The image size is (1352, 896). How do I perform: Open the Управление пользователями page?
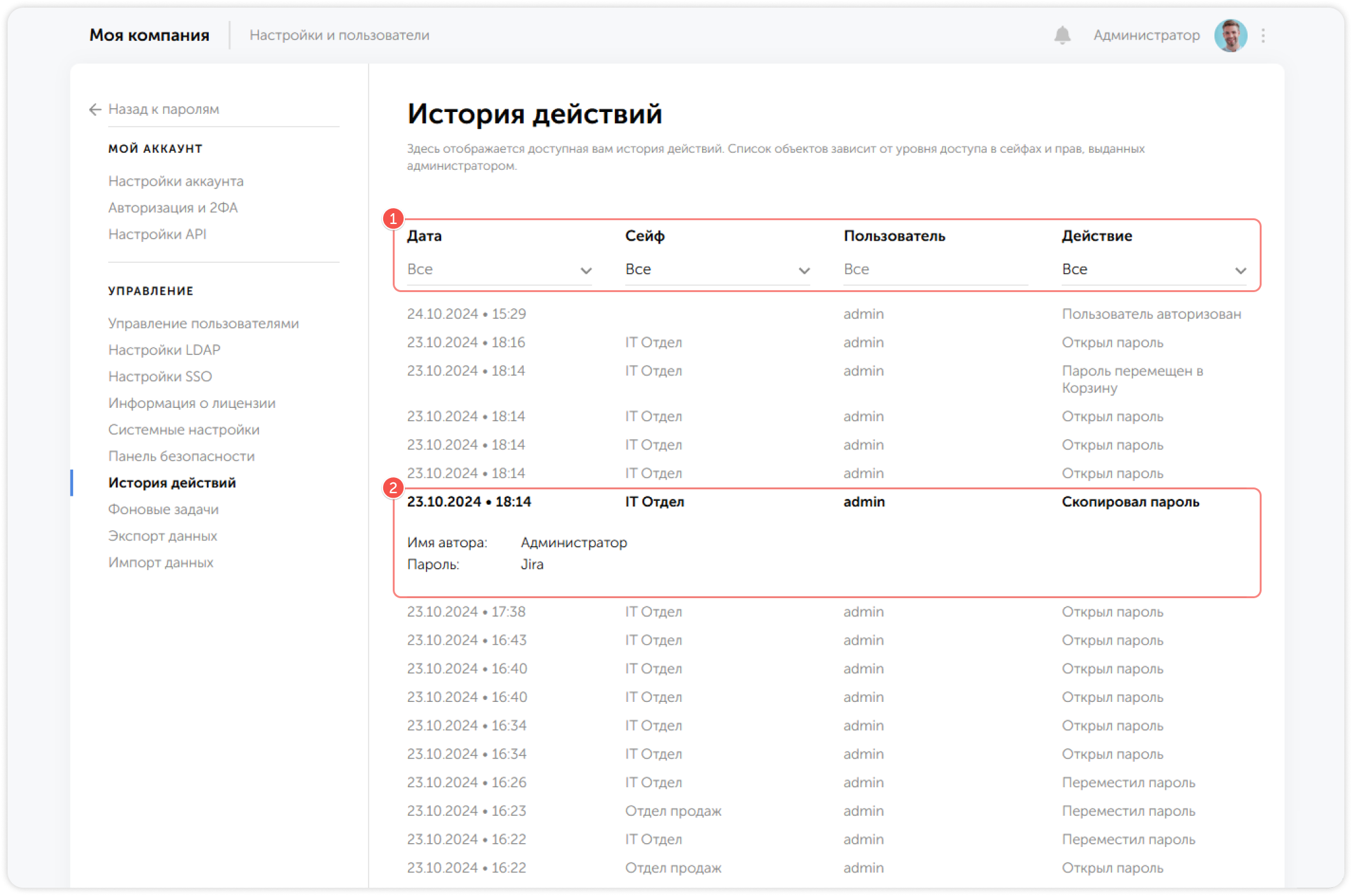pos(203,323)
